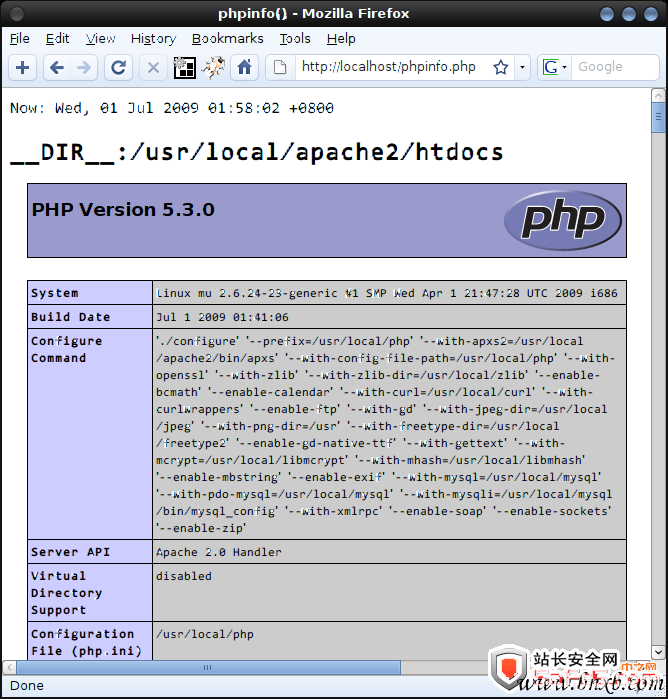Click the "Apache 2.0 Handler" value

219,552
